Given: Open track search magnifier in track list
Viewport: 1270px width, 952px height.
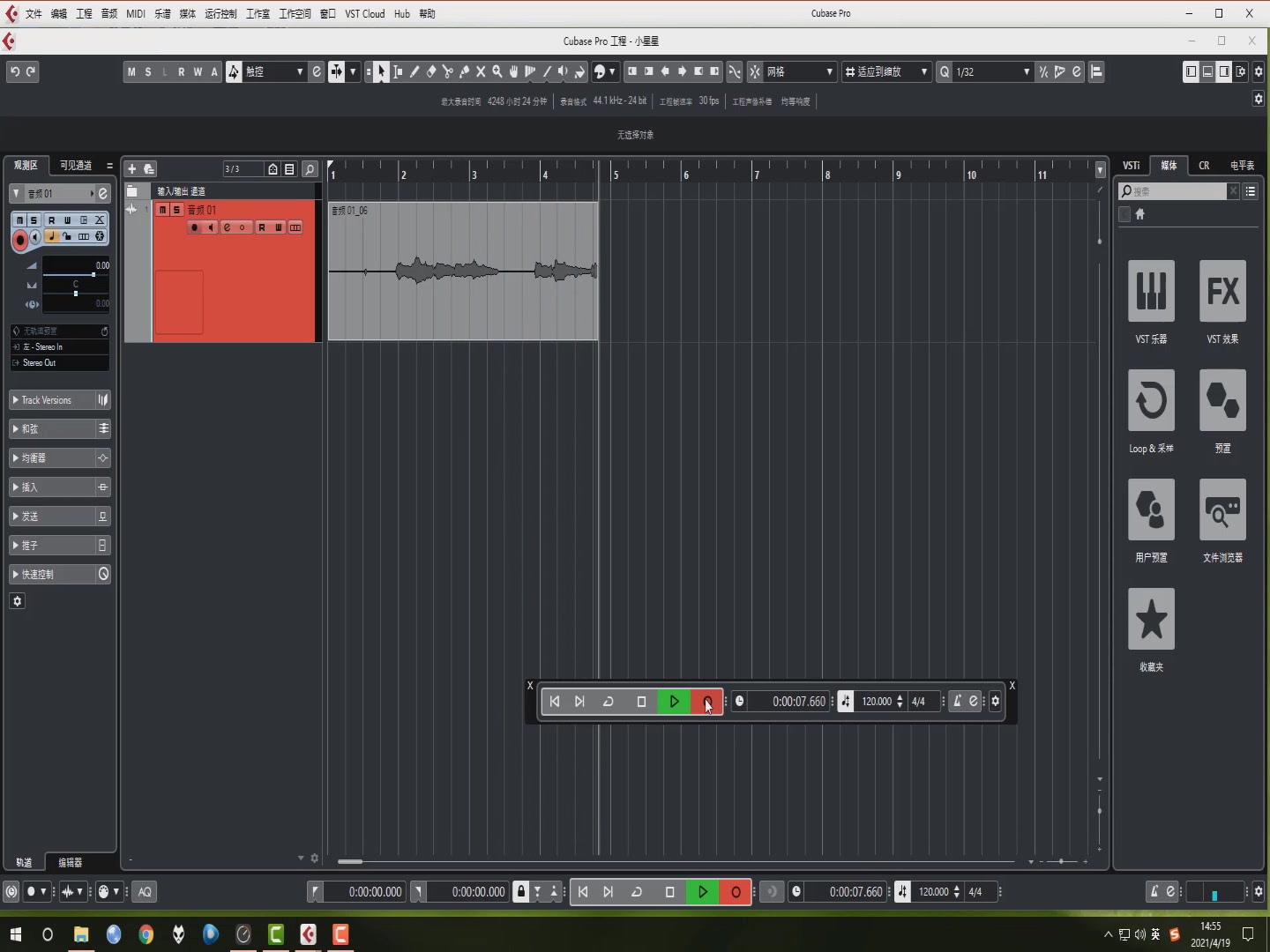Looking at the screenshot, I should click(310, 168).
